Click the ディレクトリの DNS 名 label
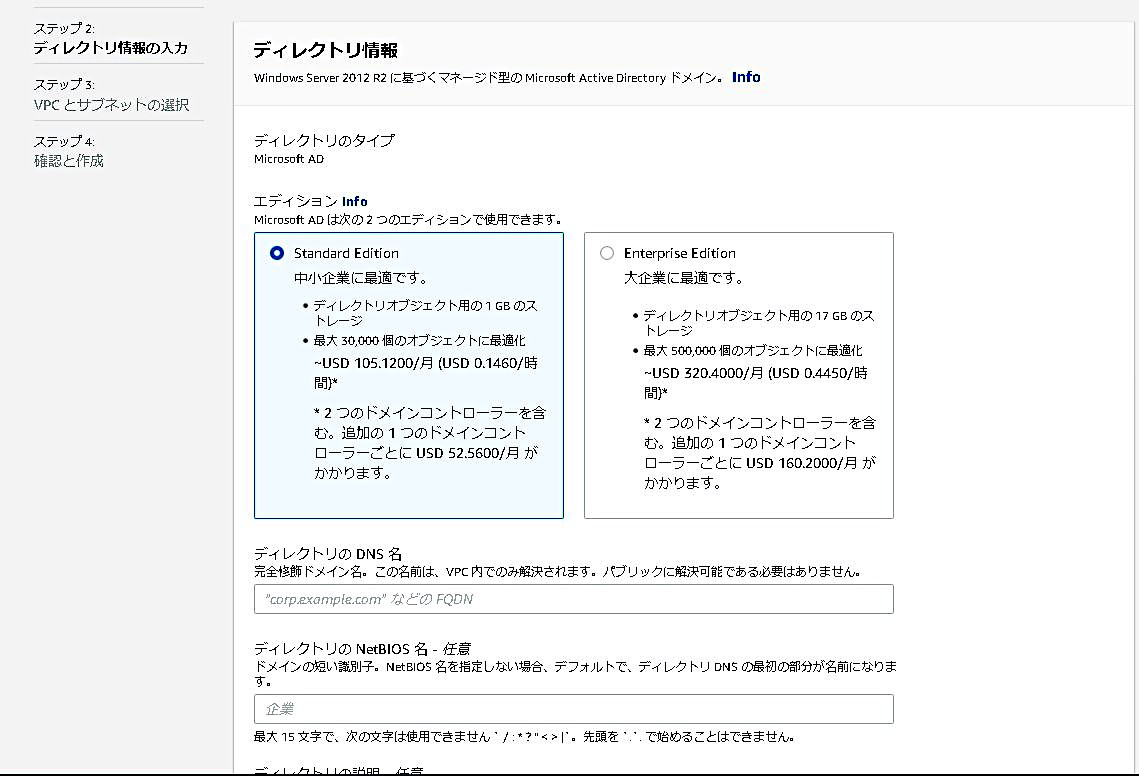 (328, 554)
